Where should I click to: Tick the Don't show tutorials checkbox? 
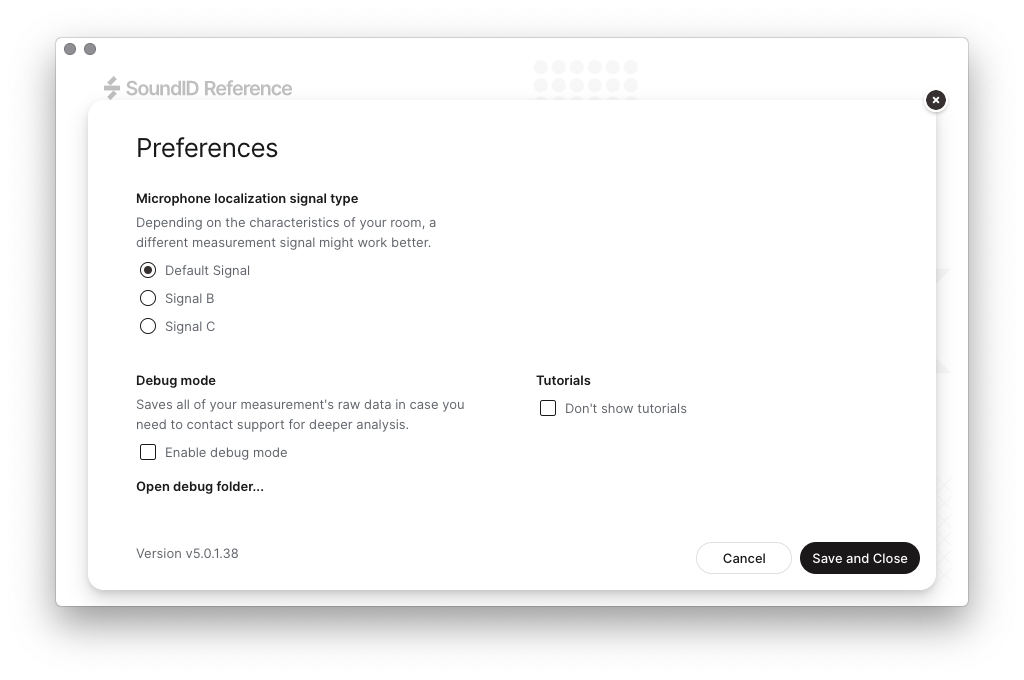[x=548, y=408]
